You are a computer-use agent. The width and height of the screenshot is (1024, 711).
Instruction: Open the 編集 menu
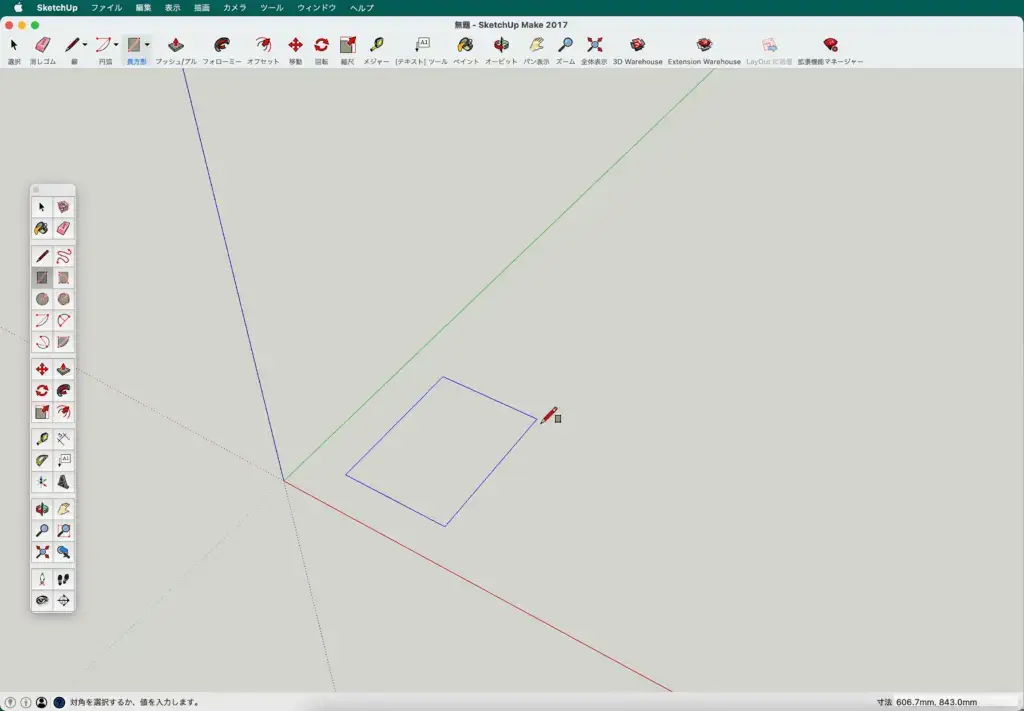143,8
